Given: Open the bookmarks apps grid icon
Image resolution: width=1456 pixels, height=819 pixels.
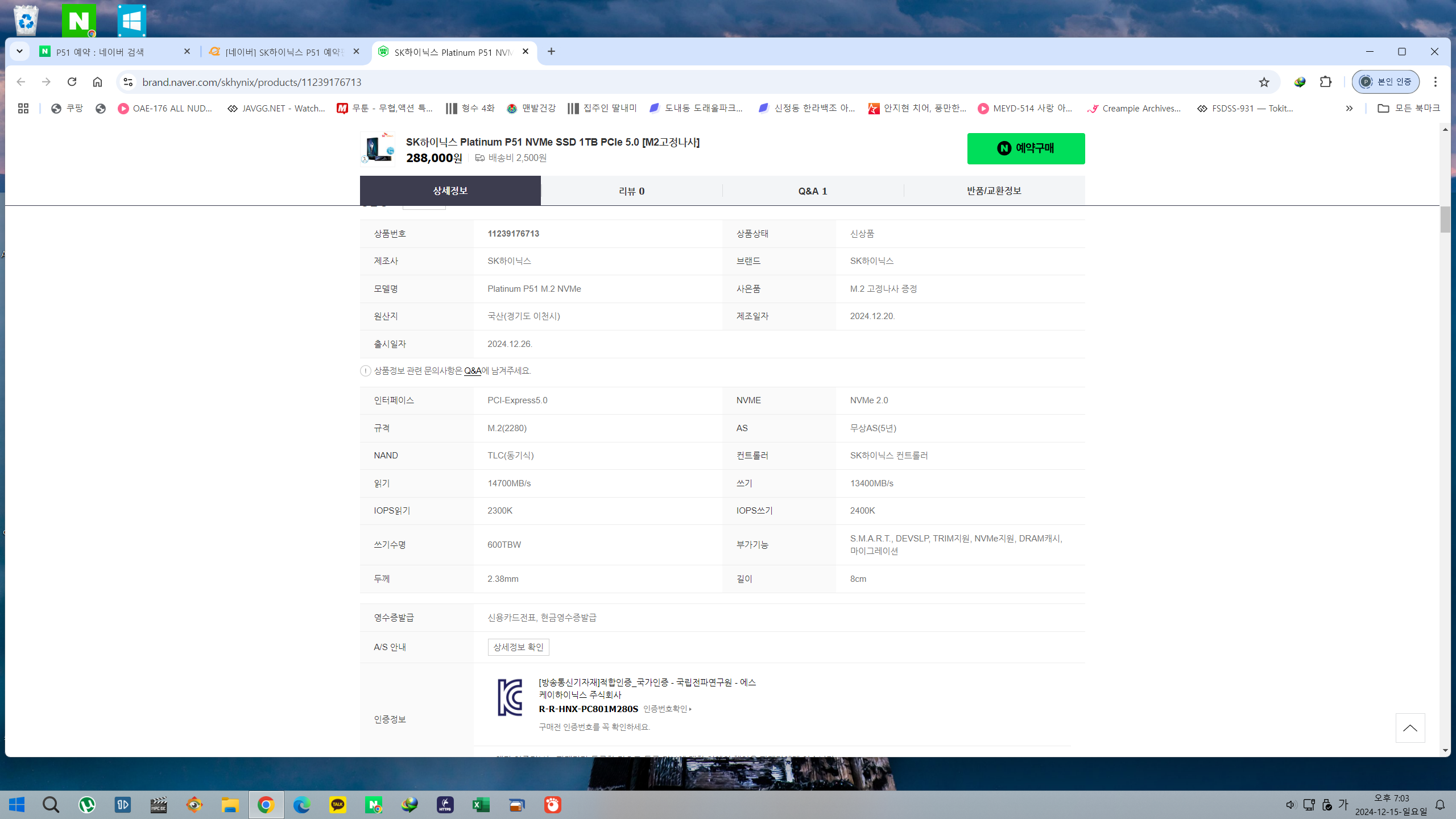Looking at the screenshot, I should [x=23, y=108].
